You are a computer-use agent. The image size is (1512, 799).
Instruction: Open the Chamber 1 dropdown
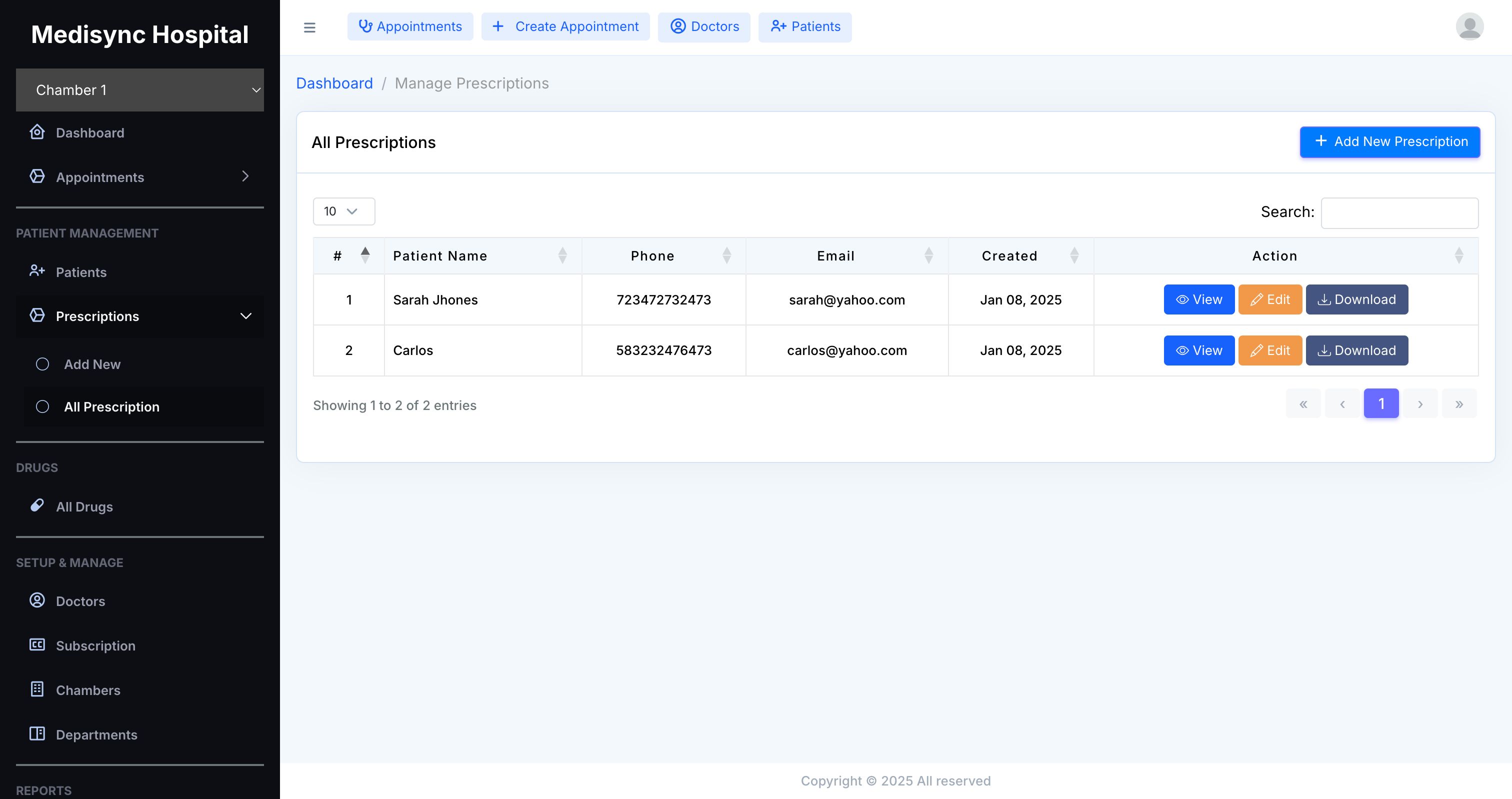coord(139,90)
